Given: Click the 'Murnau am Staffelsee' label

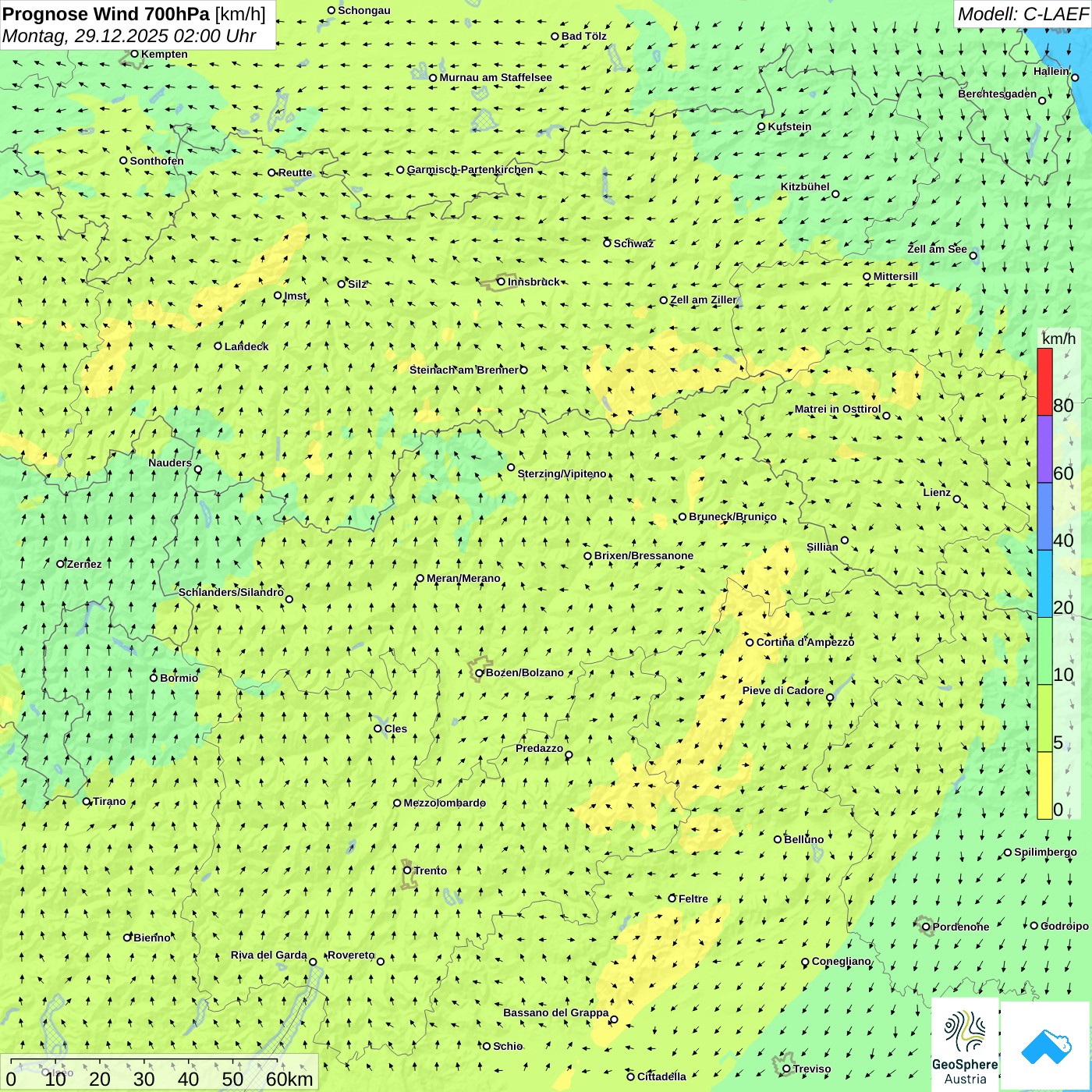Looking at the screenshot, I should [x=495, y=77].
